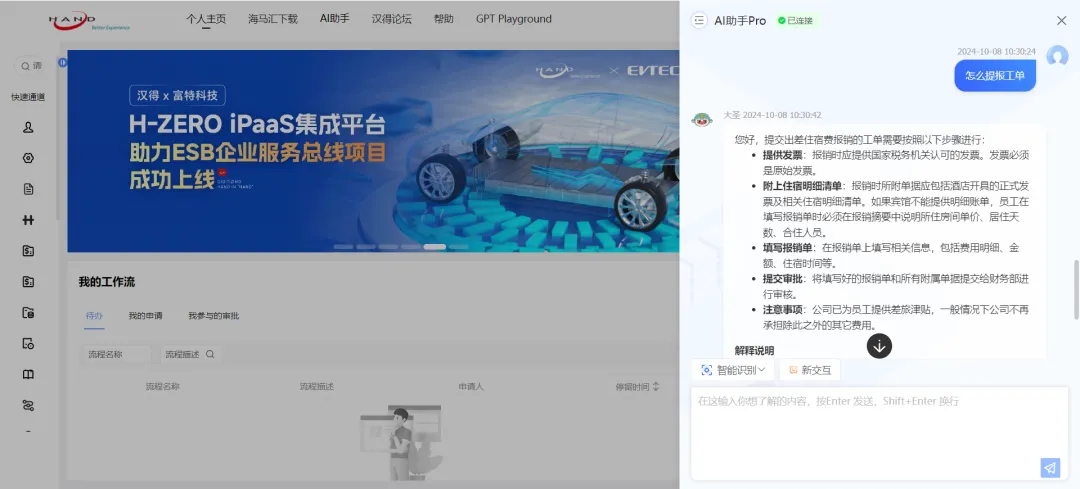Click the HAND logo in the header
Screen dimensions: 1080x489
89,21
